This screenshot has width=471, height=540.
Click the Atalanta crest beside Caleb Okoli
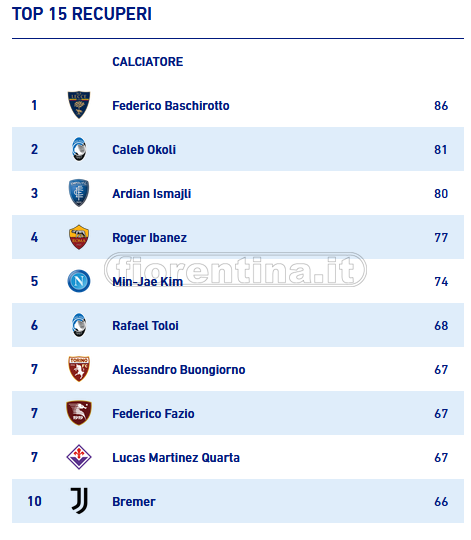(x=79, y=149)
